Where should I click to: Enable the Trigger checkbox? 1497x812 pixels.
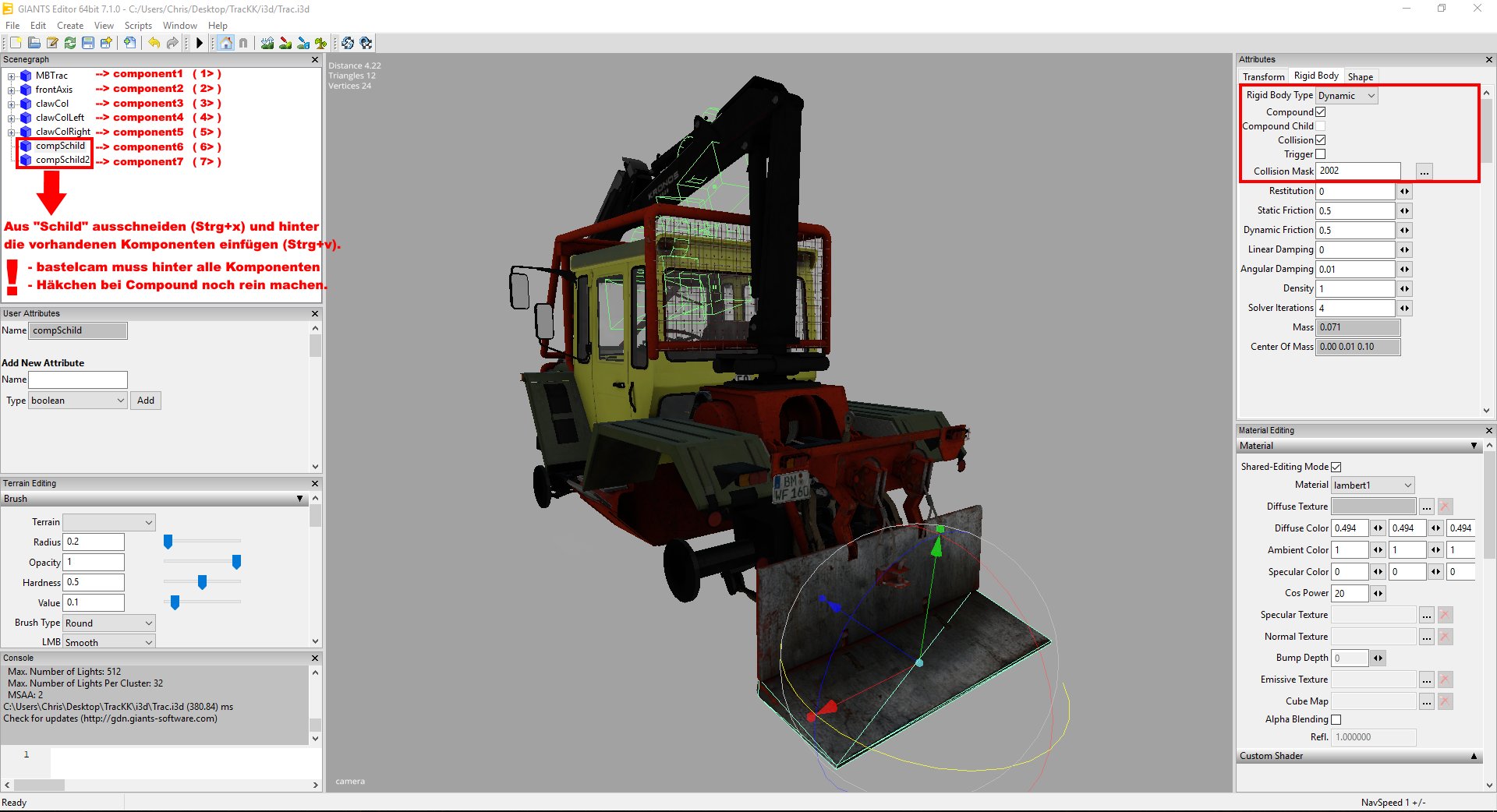pyautogui.click(x=1321, y=154)
